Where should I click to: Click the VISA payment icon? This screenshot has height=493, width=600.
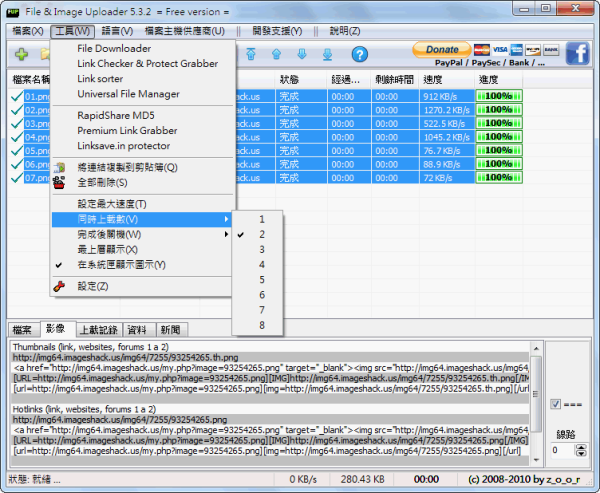[x=500, y=50]
